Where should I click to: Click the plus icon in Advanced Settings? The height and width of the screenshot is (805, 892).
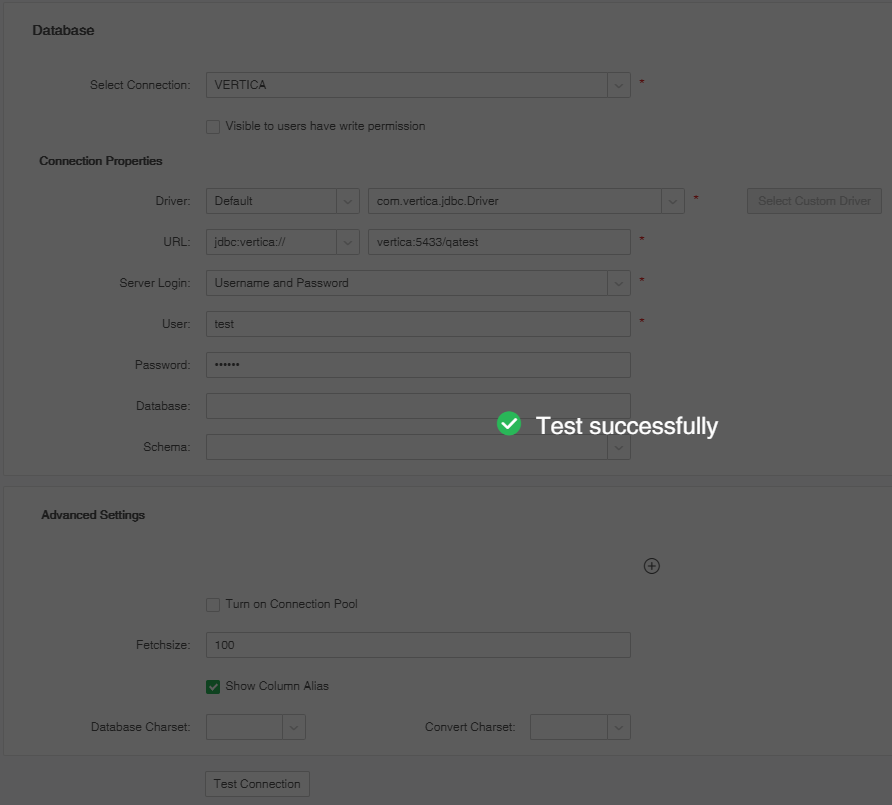(651, 566)
